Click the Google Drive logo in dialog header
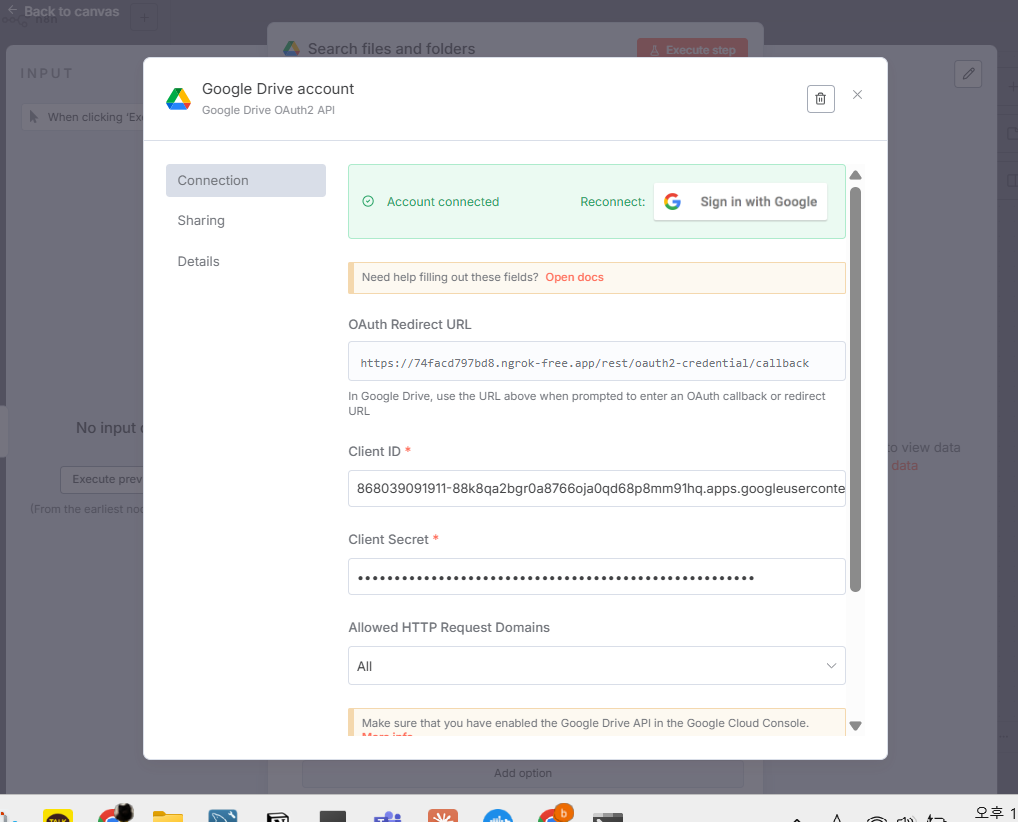 [179, 99]
